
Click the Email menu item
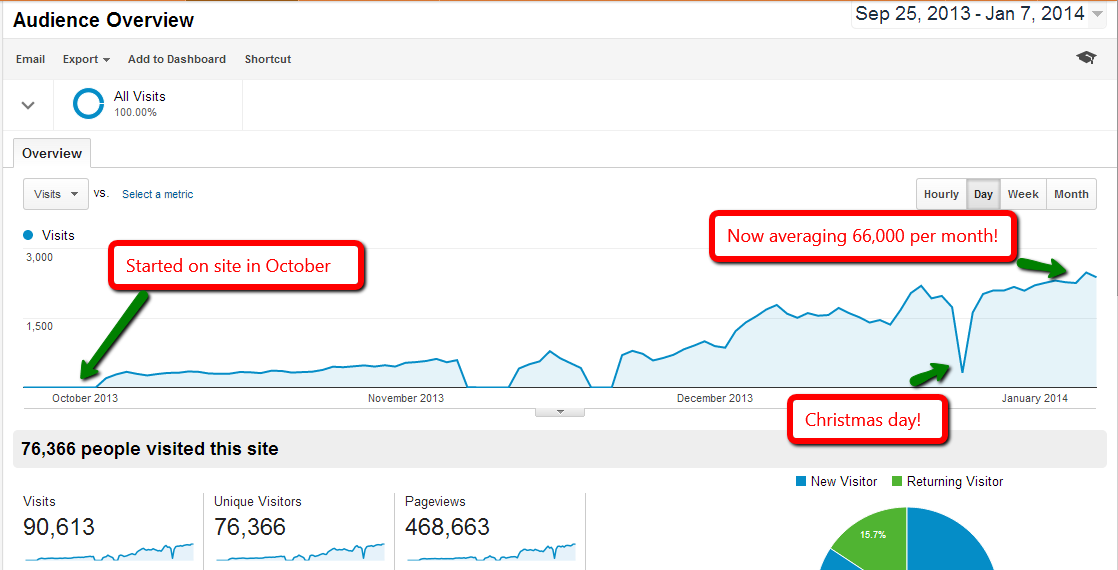pyautogui.click(x=30, y=59)
